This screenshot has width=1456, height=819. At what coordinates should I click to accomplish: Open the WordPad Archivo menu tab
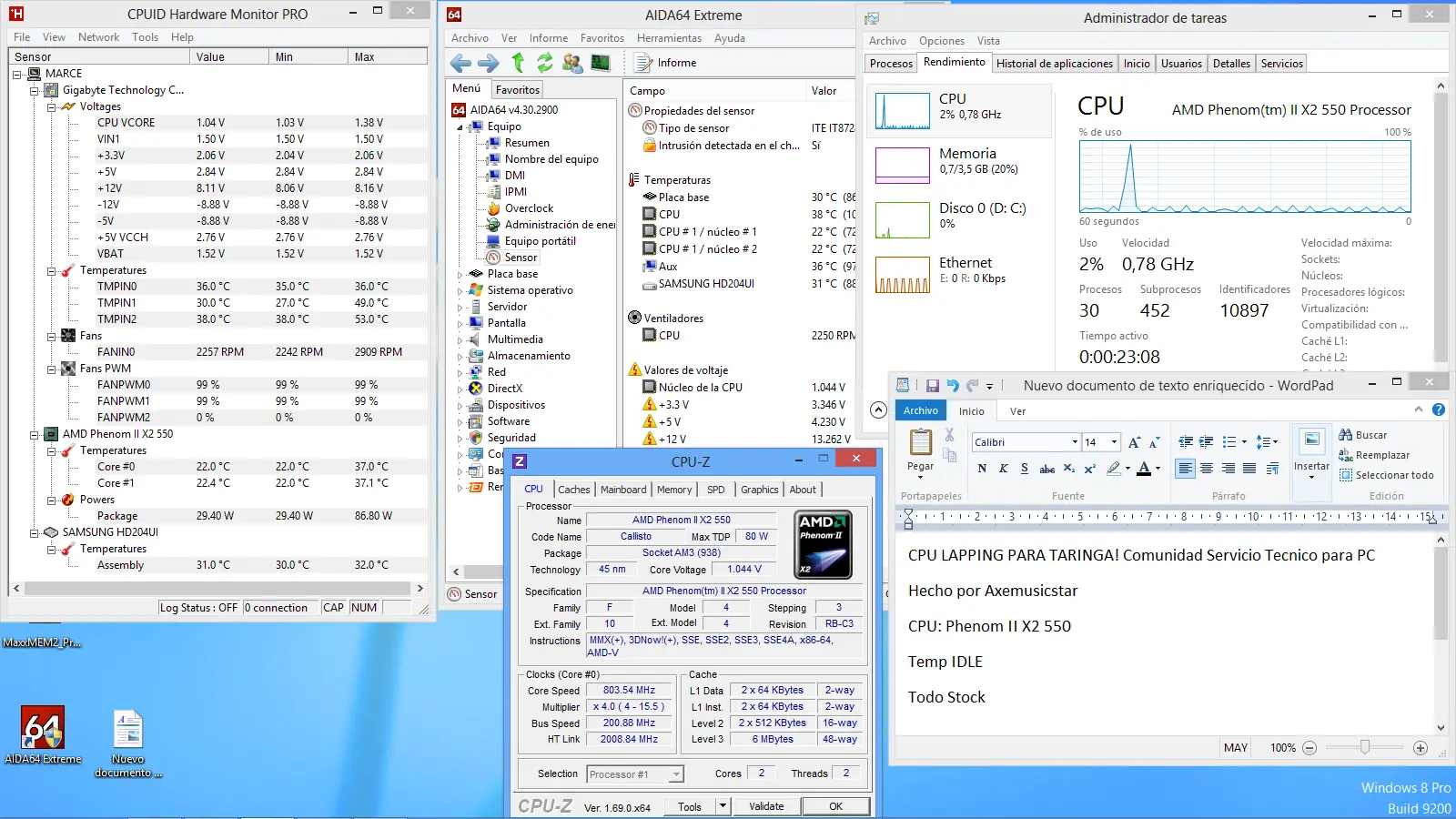[x=921, y=410]
